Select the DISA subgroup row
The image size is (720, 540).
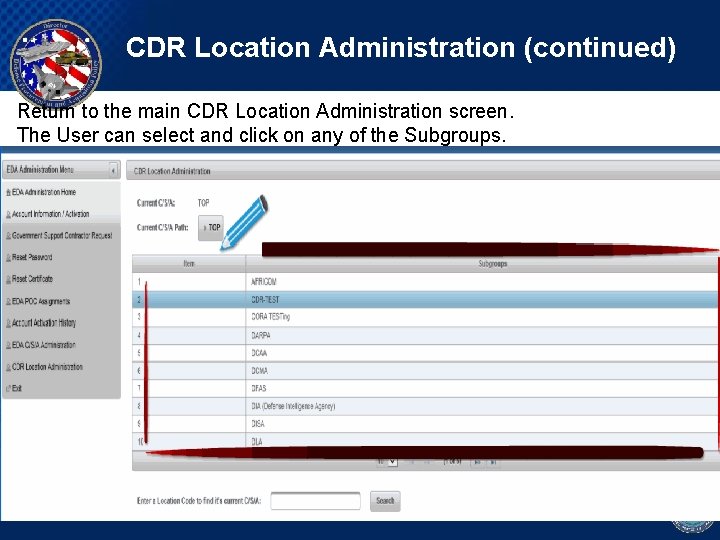[426, 424]
